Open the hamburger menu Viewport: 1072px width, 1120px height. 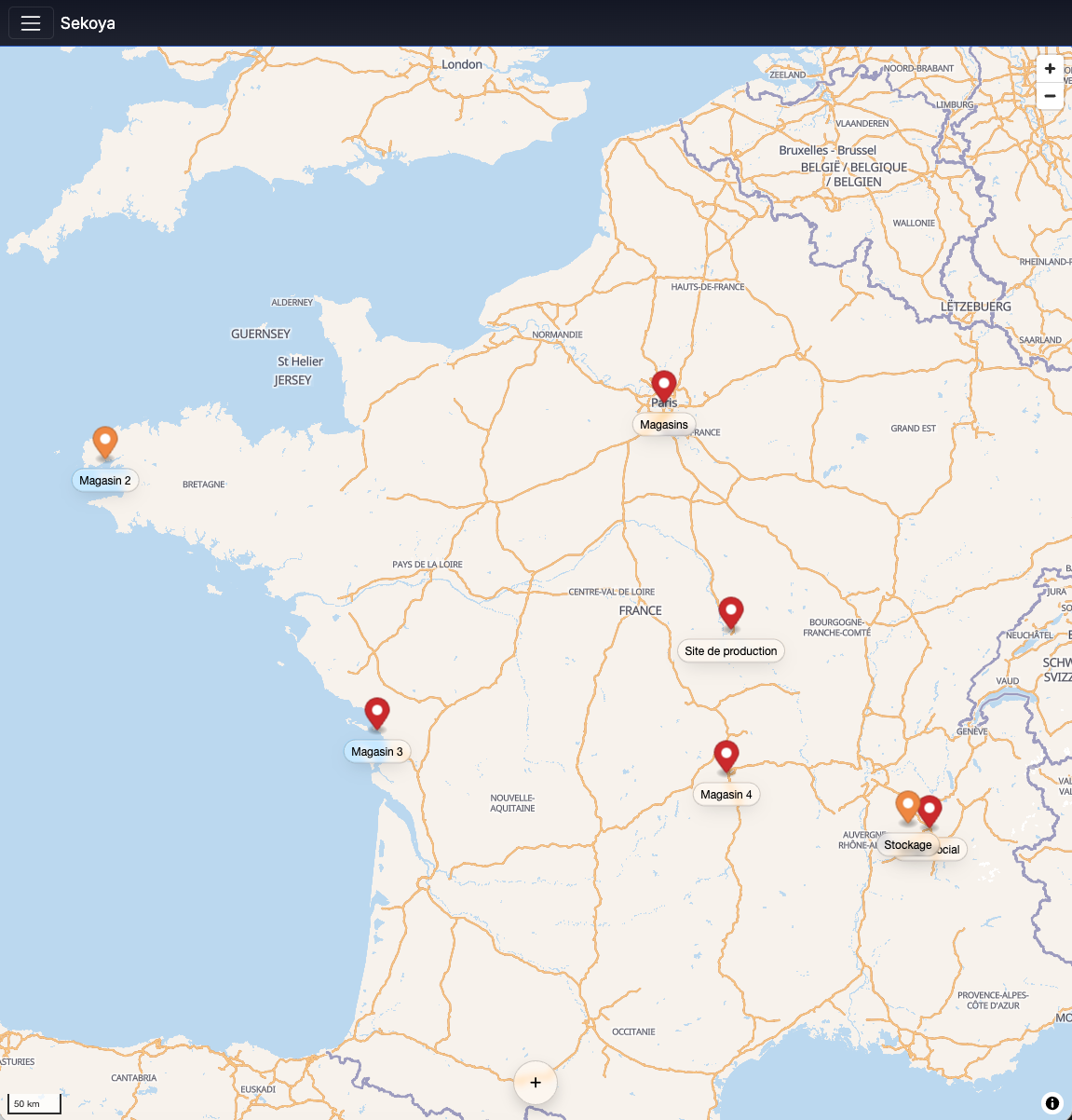pos(31,23)
